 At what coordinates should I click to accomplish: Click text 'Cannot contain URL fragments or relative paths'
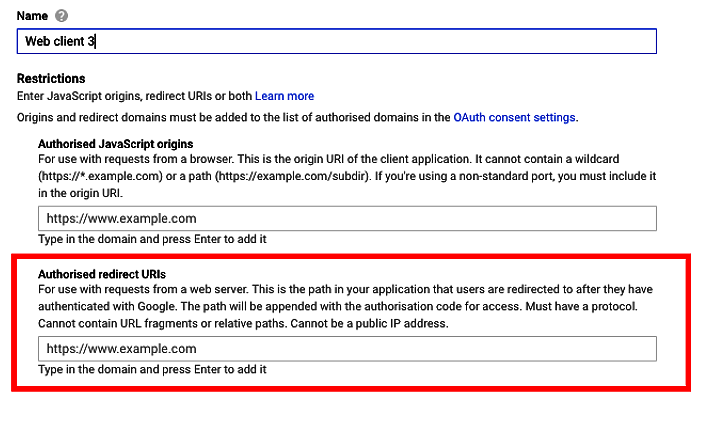pos(163,323)
